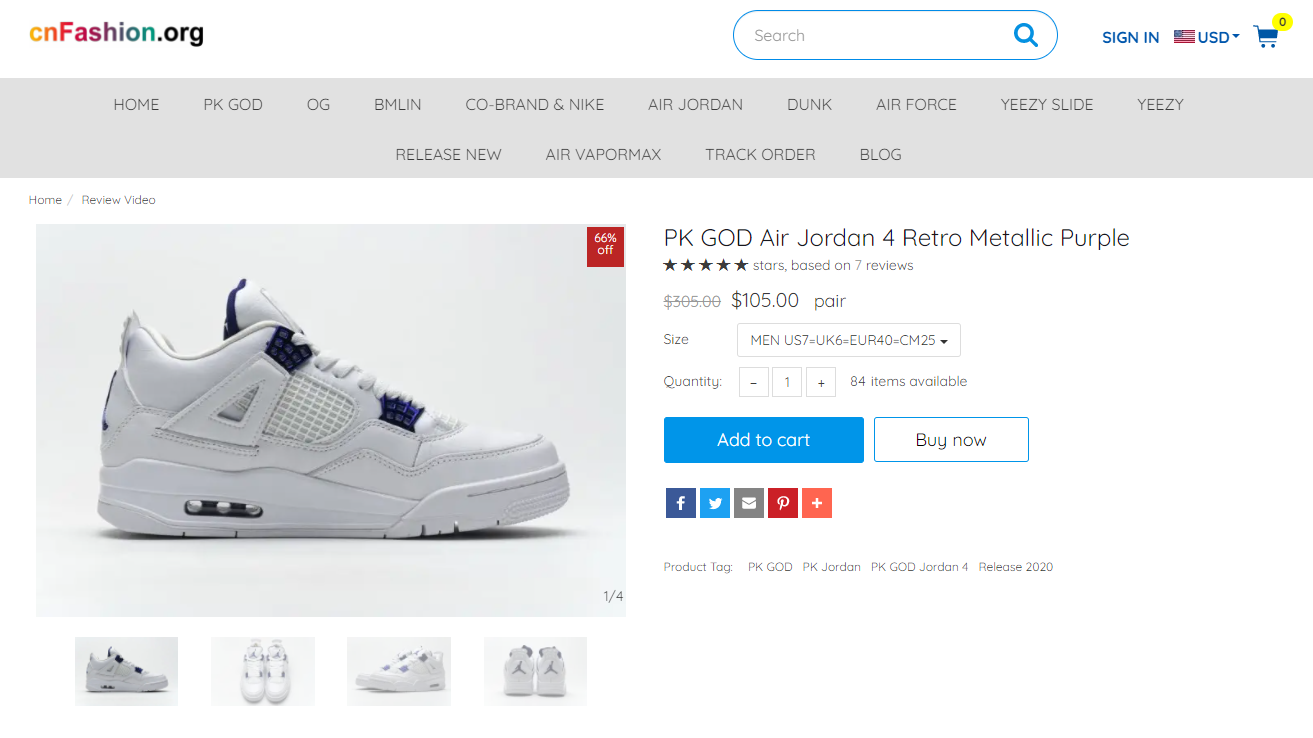Pin product on Pinterest
This screenshot has height=738, width=1313.
782,503
